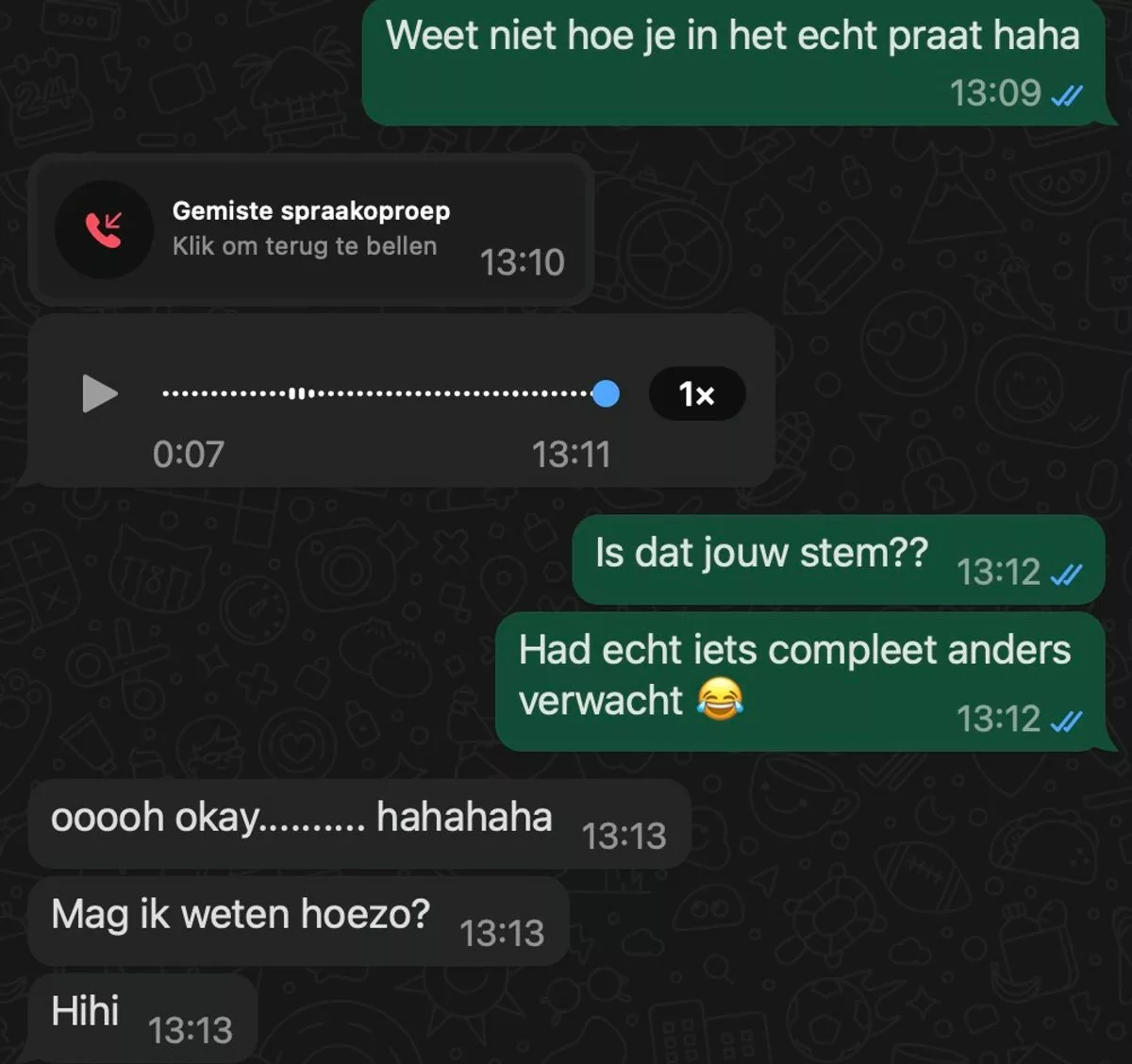The height and width of the screenshot is (1064, 1132).
Task: Click blue checkmarks on the 'verwacht' message
Action: (1067, 722)
